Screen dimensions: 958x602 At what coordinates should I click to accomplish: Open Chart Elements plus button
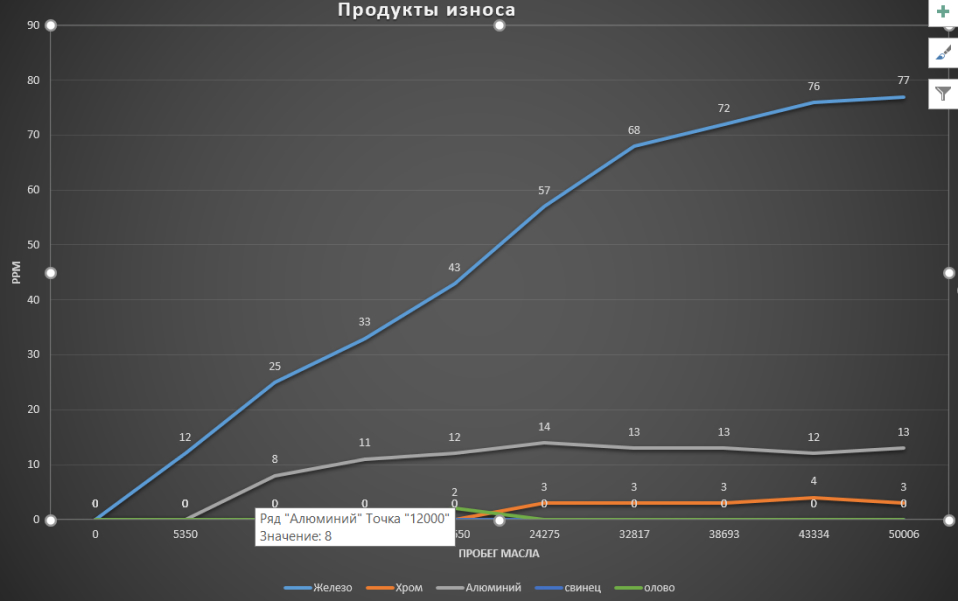[942, 14]
